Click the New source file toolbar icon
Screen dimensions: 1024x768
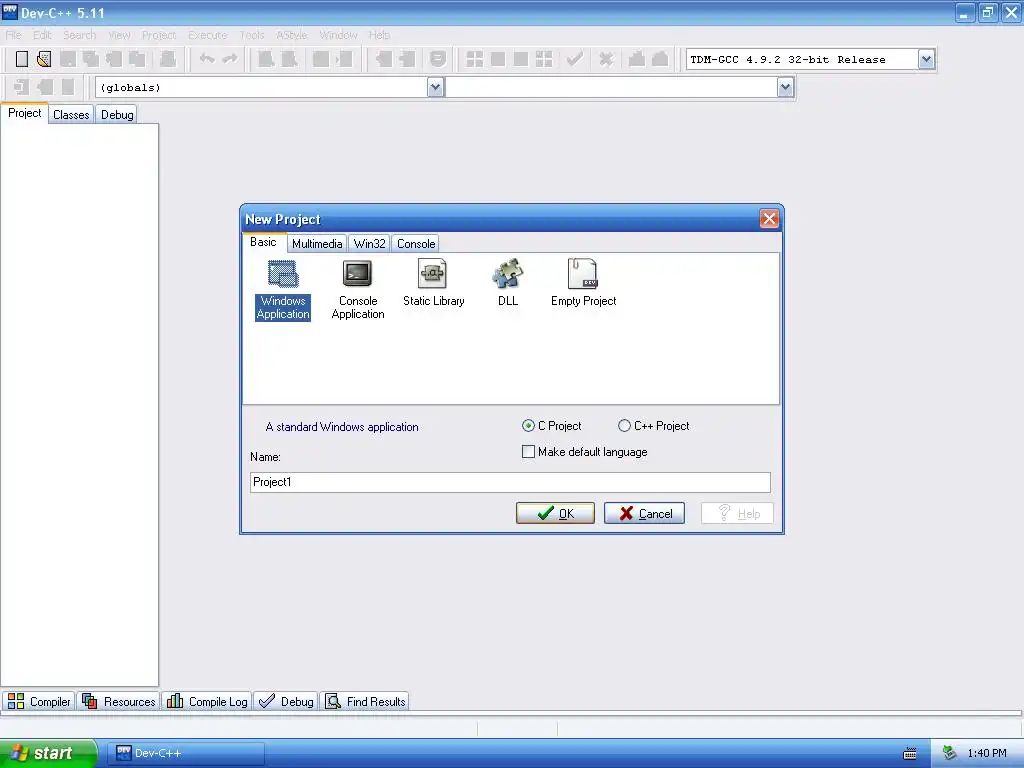(22, 59)
